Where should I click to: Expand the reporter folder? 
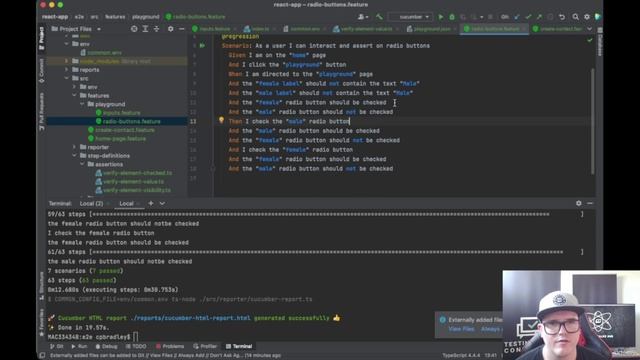pos(74,147)
